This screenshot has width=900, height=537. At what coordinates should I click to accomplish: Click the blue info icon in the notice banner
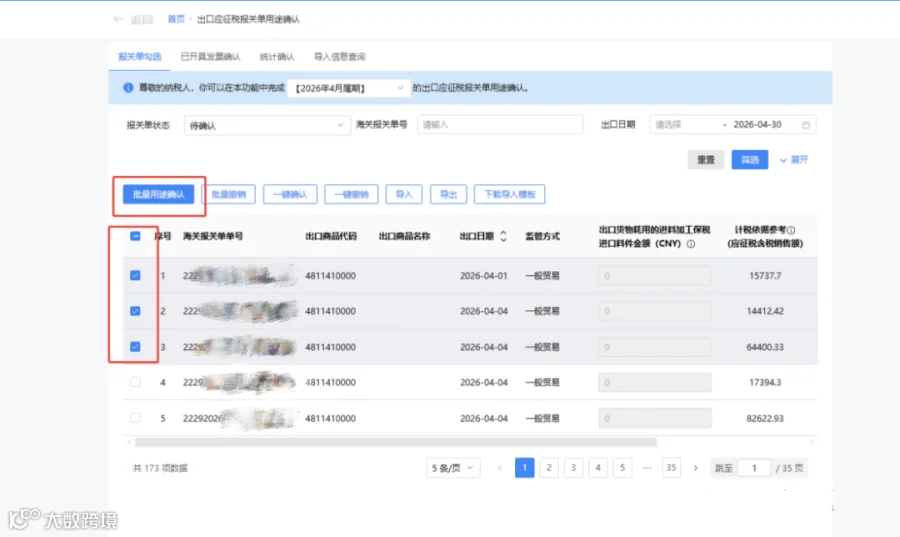128,88
